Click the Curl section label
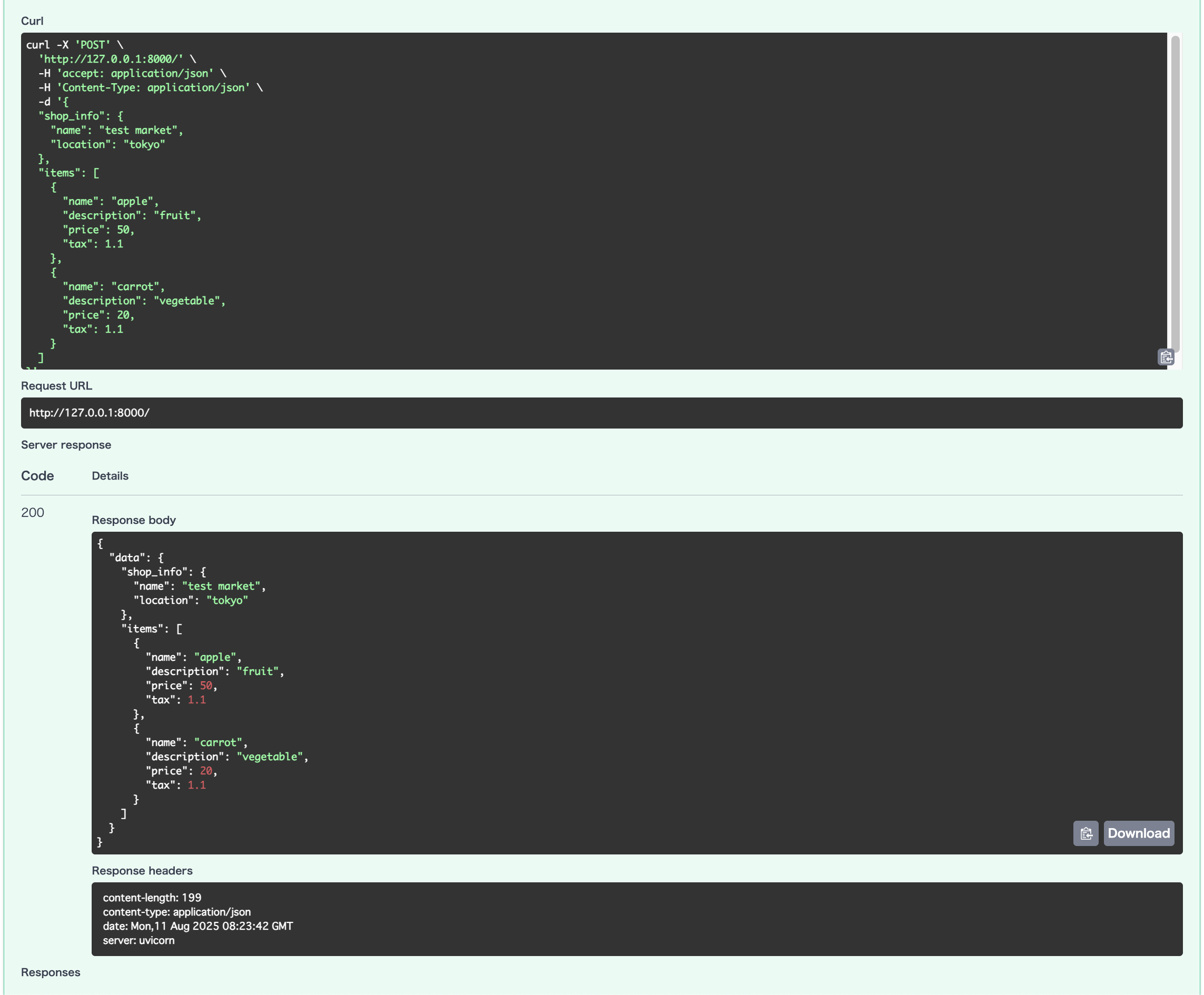Screen dimensions: 1204x995 pos(32,21)
